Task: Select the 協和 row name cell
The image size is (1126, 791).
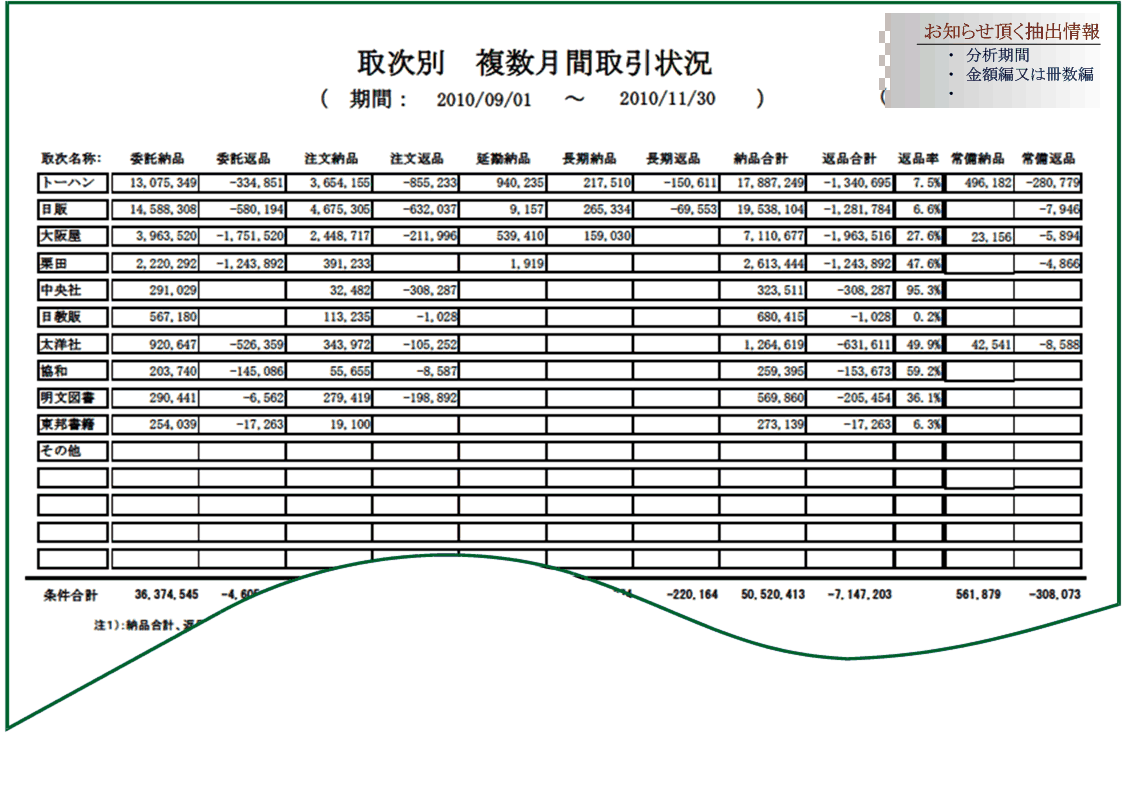Action: point(73,371)
